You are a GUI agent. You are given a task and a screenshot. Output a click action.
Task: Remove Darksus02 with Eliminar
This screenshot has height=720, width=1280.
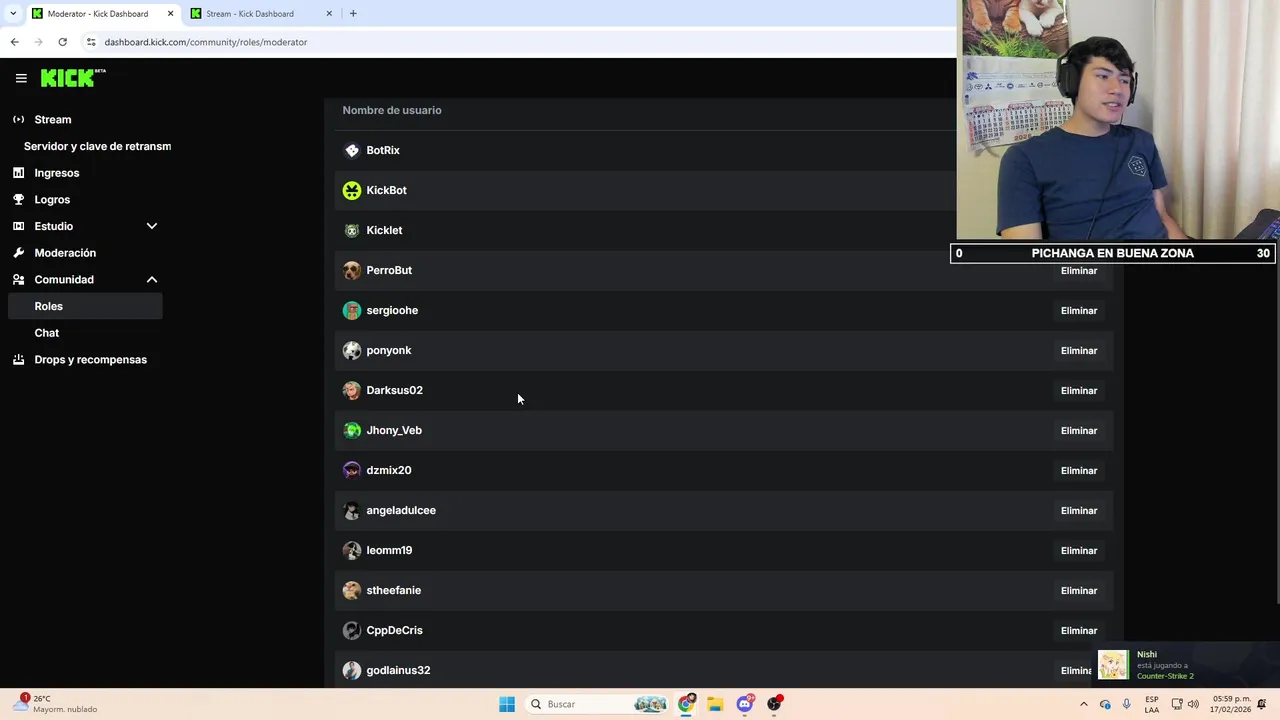1079,391
